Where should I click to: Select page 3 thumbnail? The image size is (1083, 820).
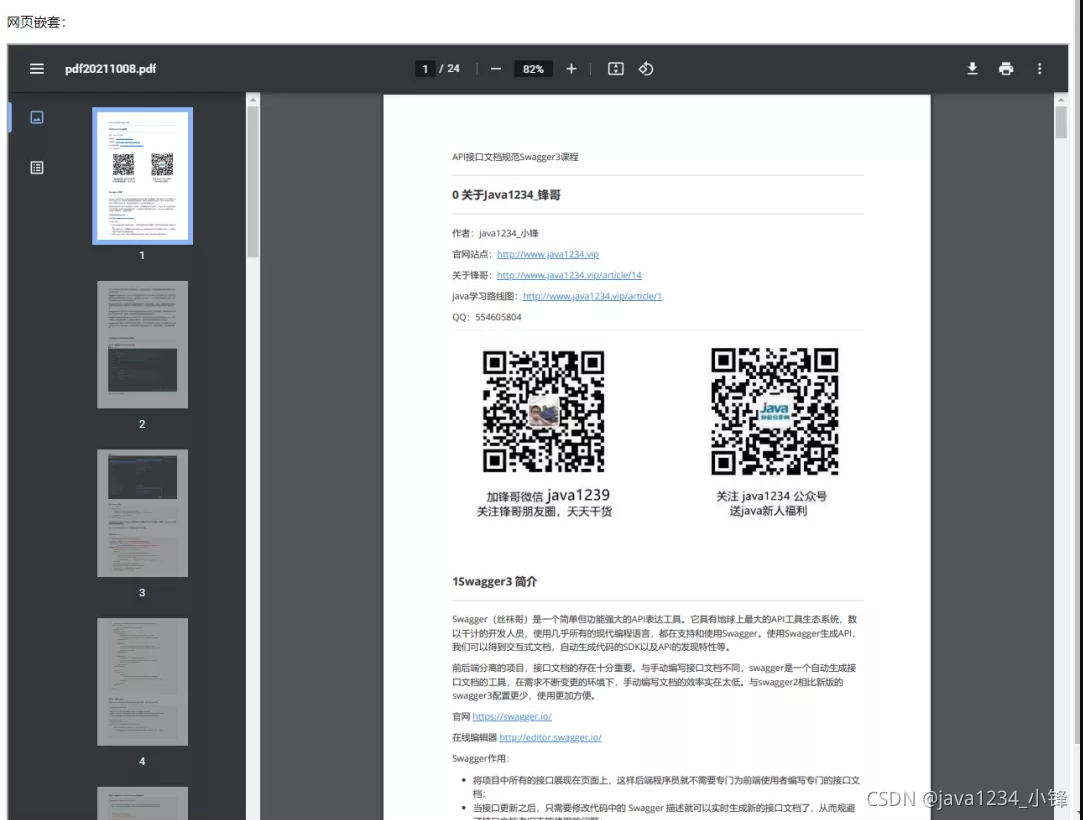[x=142, y=513]
